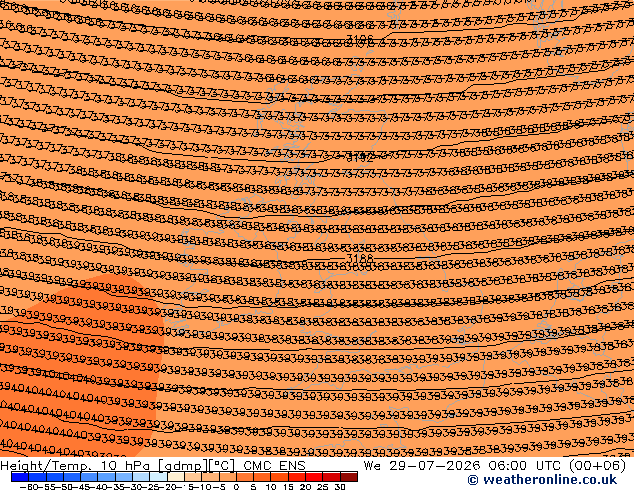The width and height of the screenshot is (634, 490).
Task: Click the '30' value on the legend scale
Action: click(340, 487)
